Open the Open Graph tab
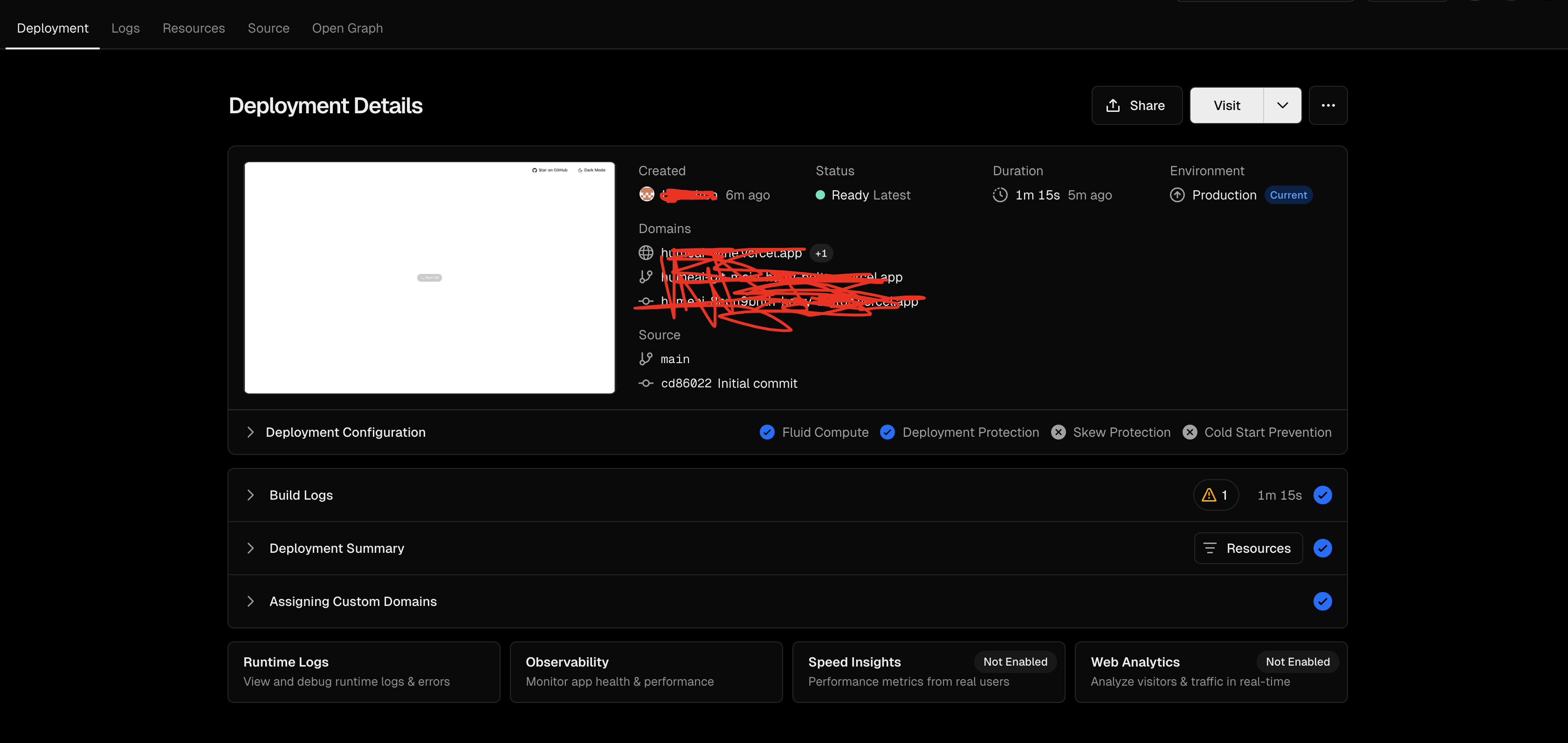 tap(347, 28)
